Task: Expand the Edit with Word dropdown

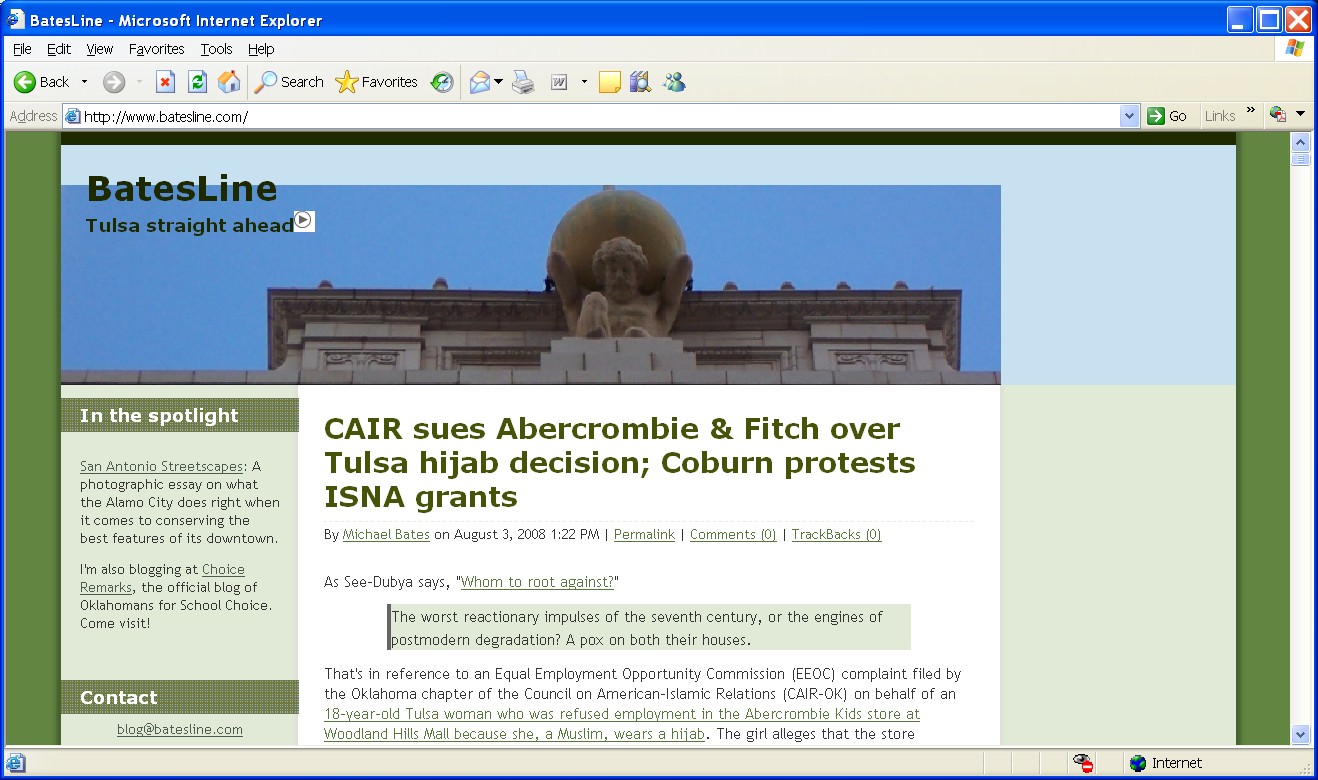Action: point(584,82)
